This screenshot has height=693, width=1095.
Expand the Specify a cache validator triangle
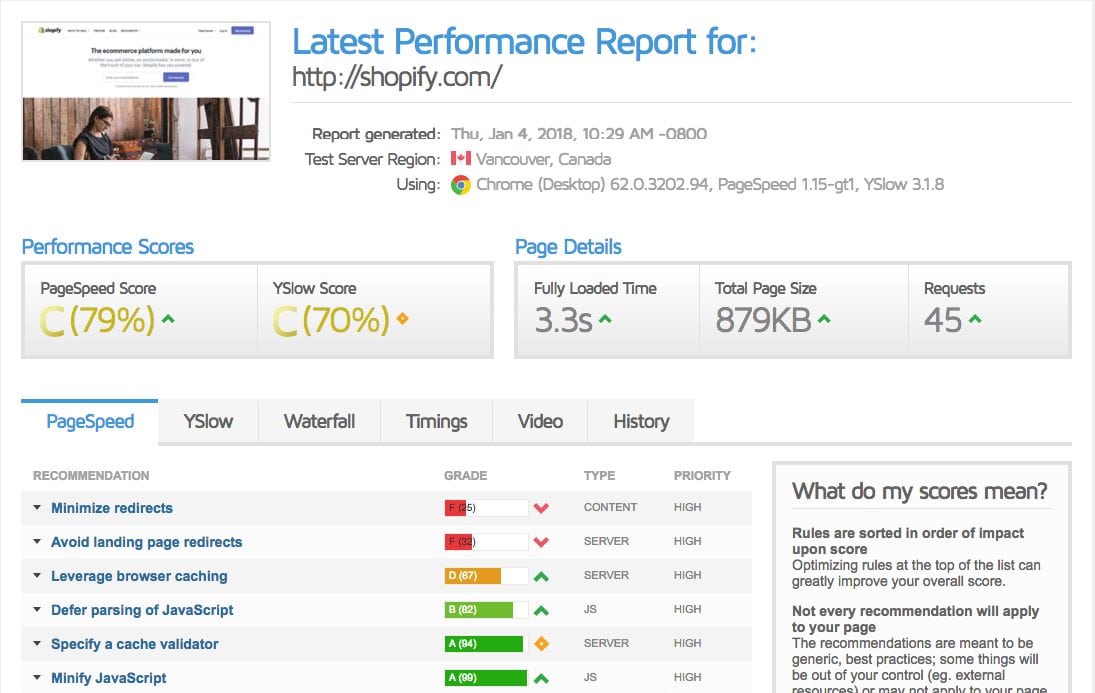point(37,643)
